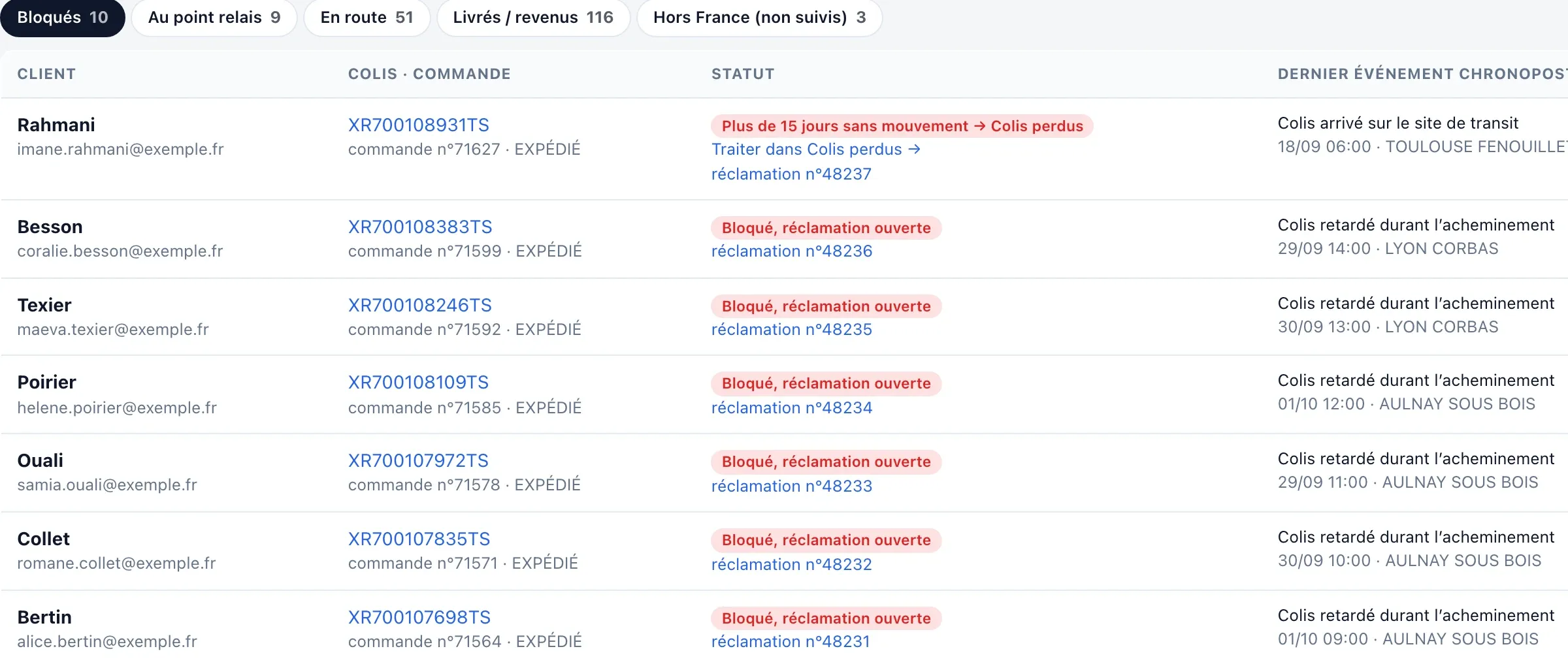Open tracking number XR700107835TS
The image size is (1568, 666).
point(419,539)
